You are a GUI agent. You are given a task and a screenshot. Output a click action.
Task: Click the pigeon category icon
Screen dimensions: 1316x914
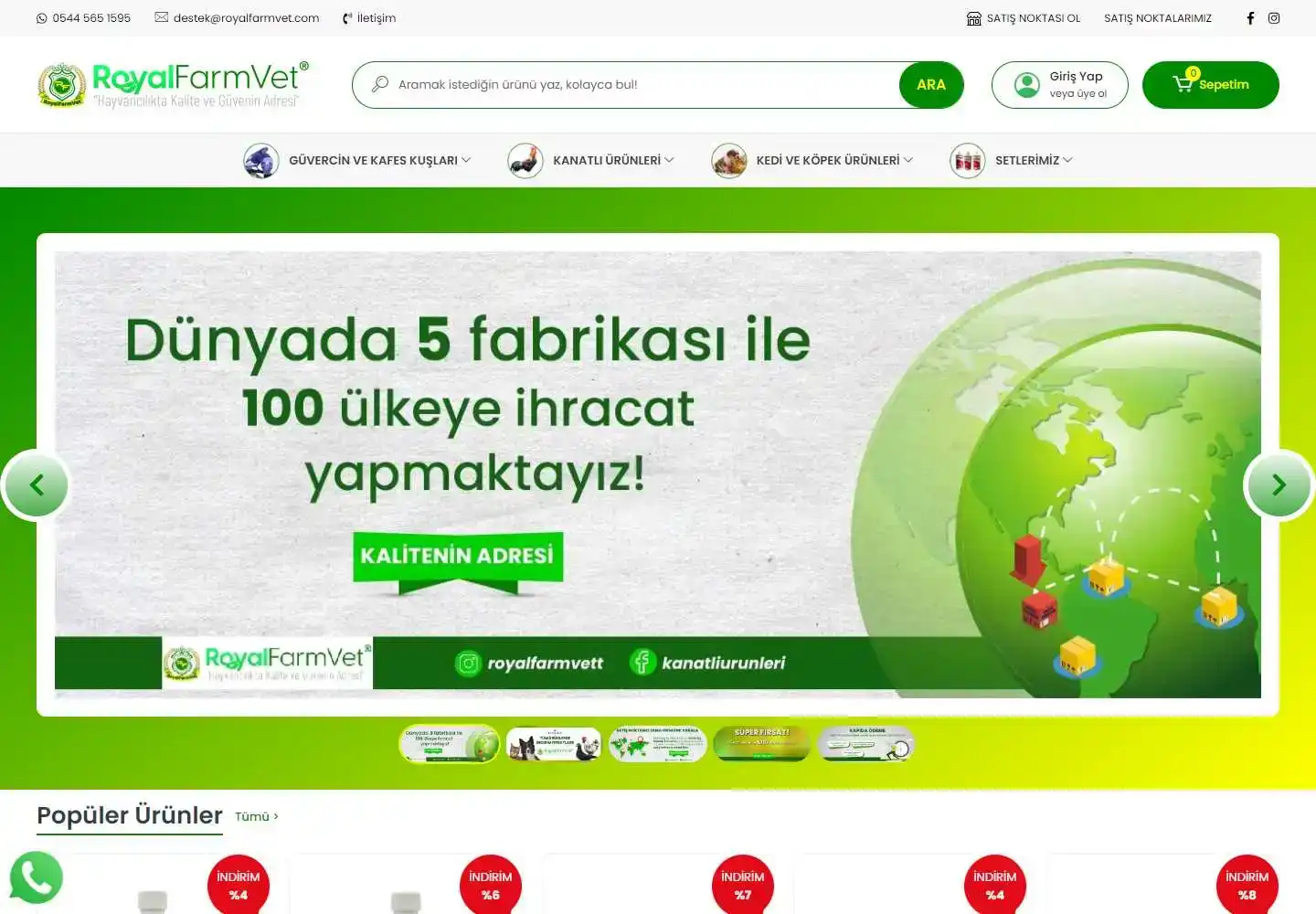[261, 161]
